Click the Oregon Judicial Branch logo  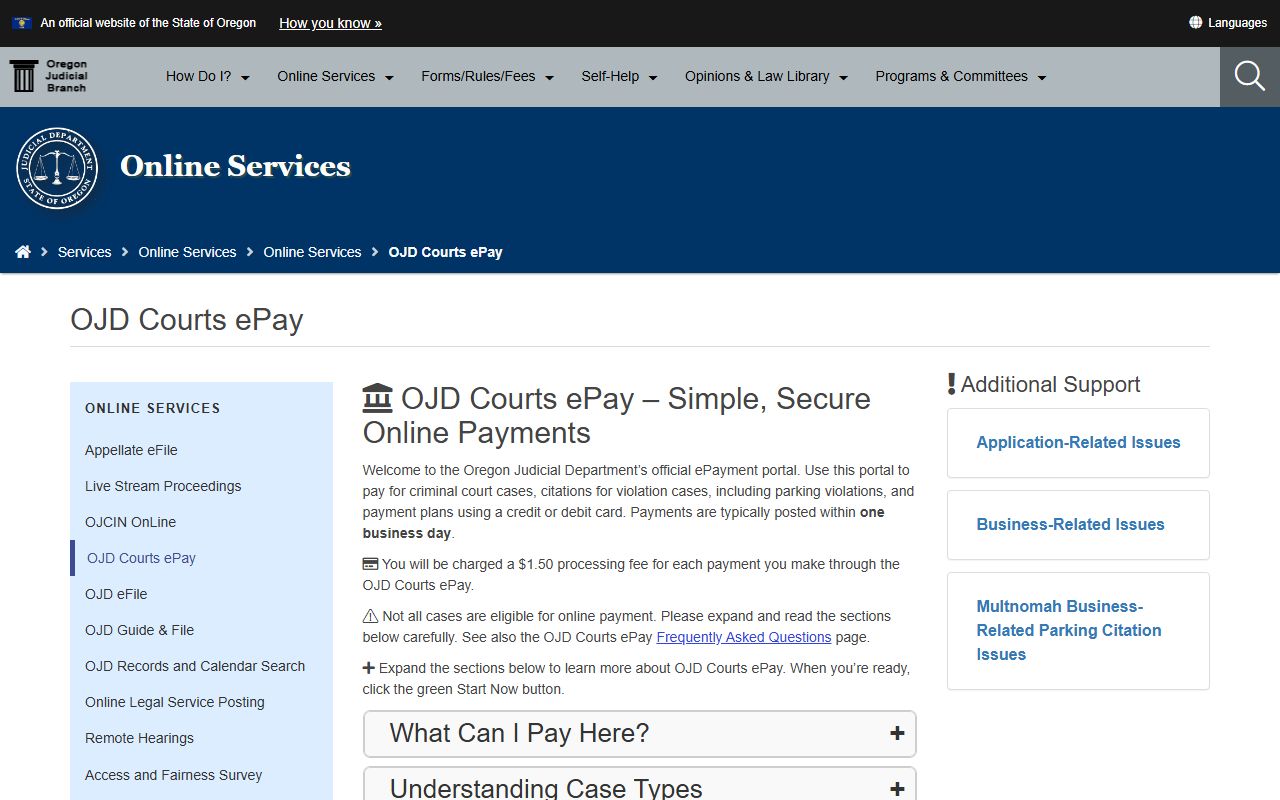coord(49,76)
